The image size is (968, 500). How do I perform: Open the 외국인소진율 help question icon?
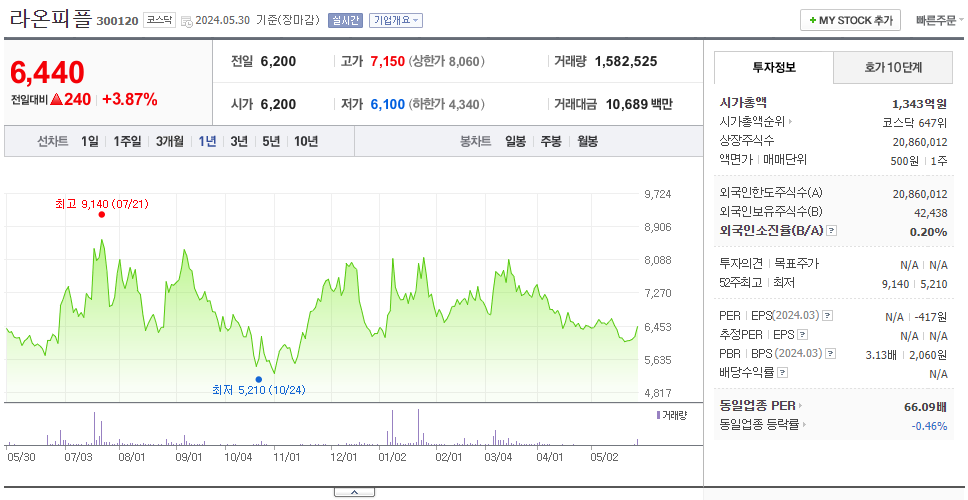[x=832, y=231]
